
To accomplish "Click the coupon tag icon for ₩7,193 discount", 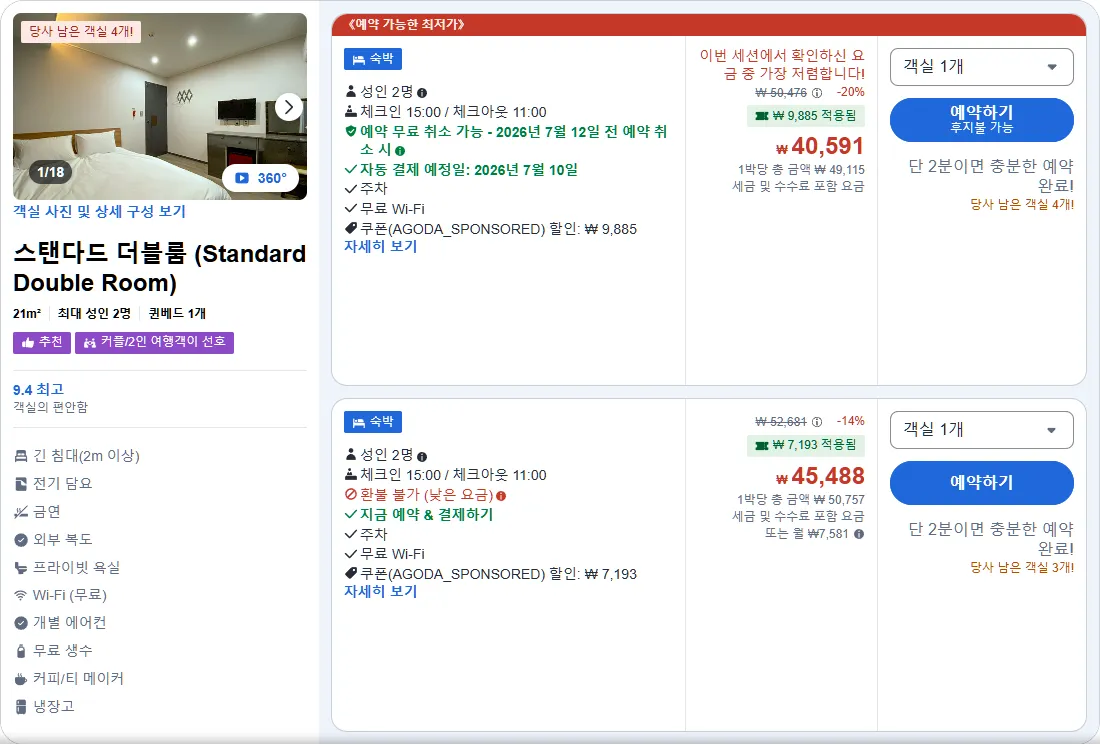I will tap(351, 574).
